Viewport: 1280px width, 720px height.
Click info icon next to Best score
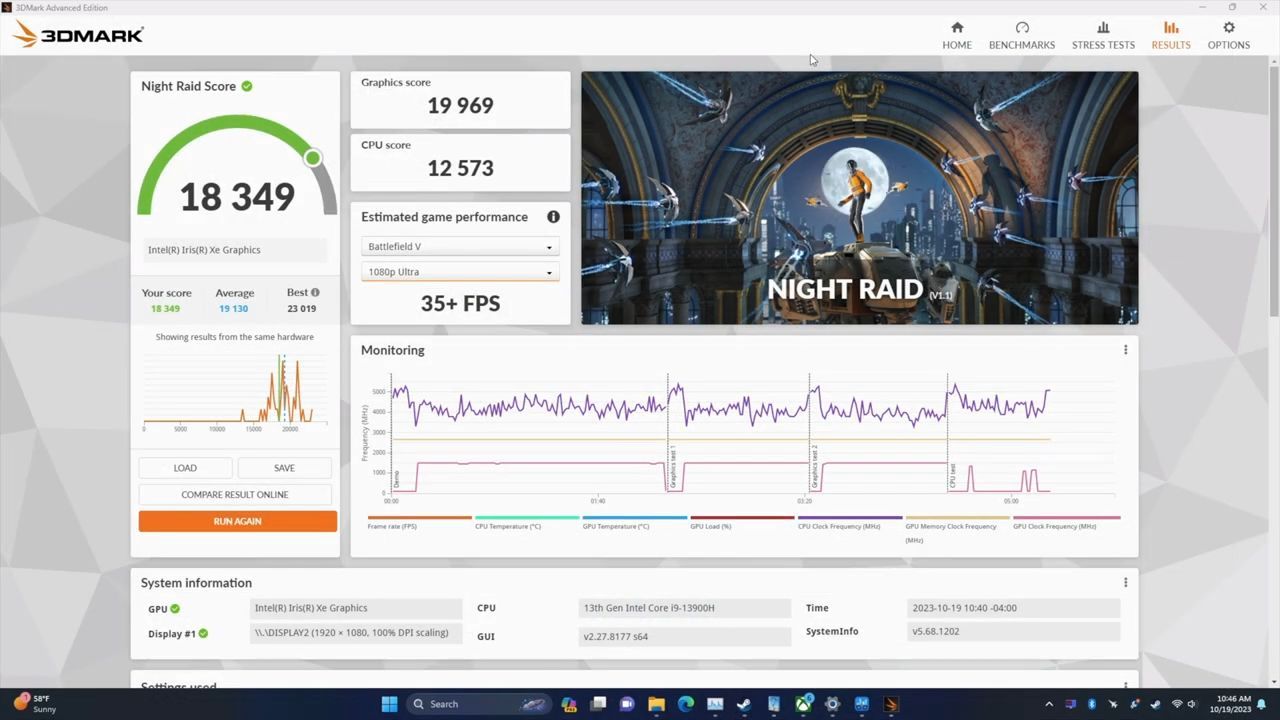click(x=315, y=293)
